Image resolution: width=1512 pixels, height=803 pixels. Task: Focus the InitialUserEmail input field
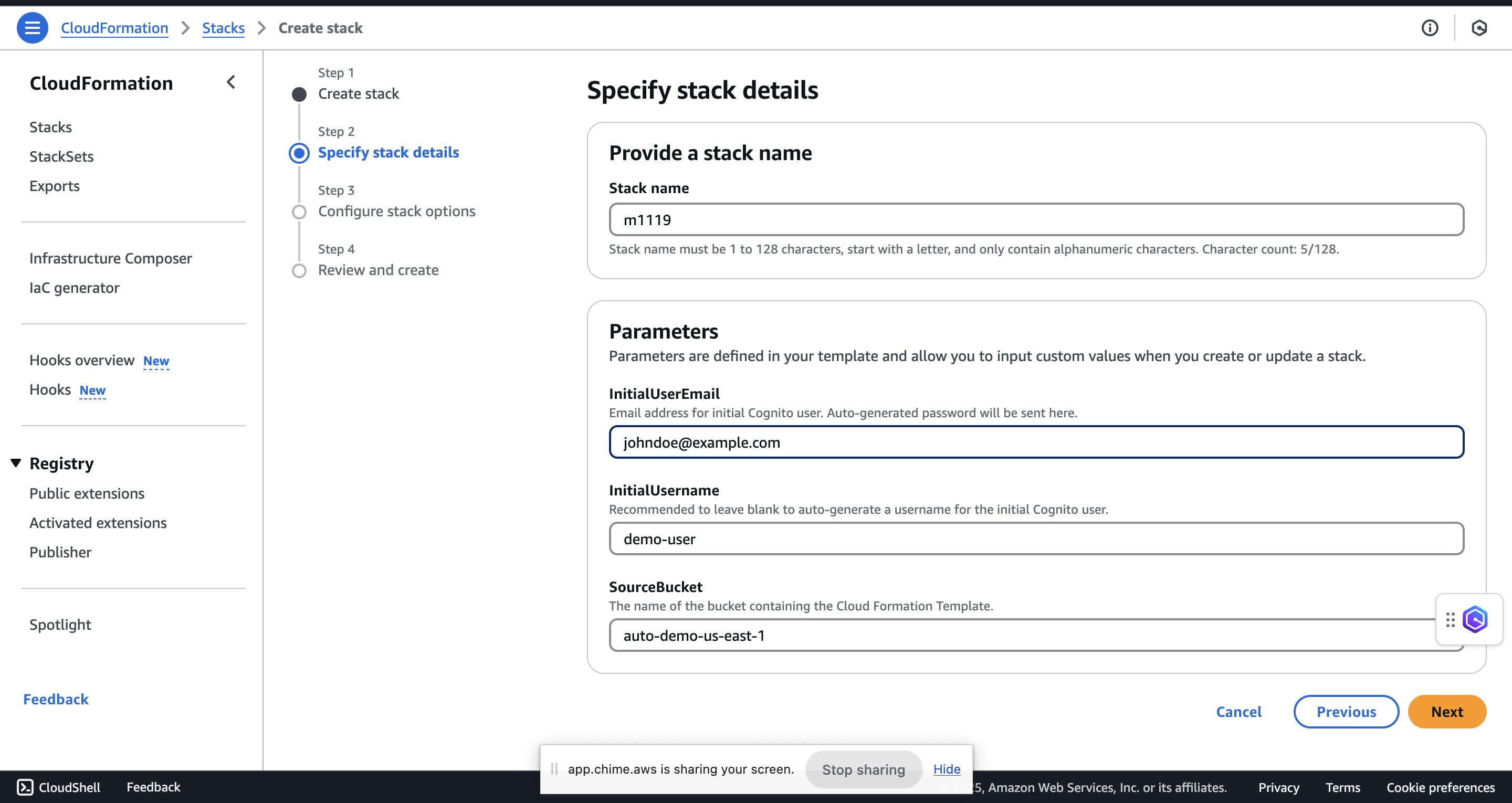[1036, 442]
